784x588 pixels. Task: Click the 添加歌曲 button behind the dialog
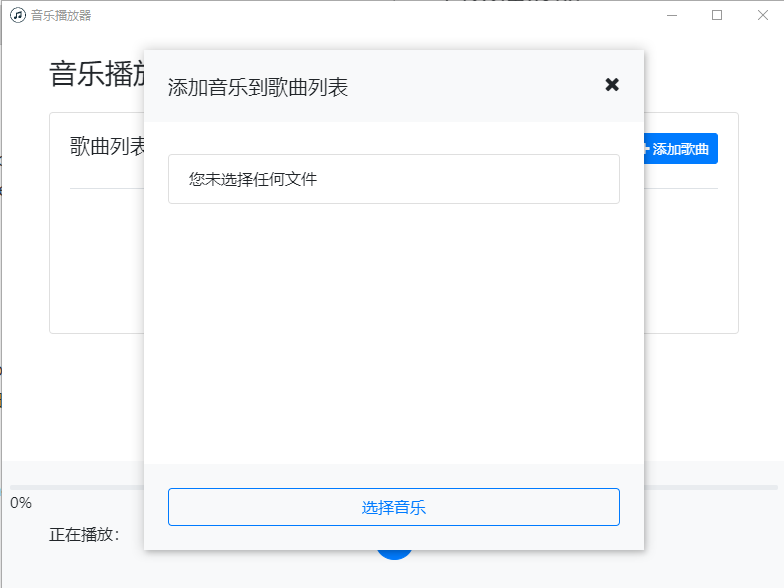[x=681, y=148]
